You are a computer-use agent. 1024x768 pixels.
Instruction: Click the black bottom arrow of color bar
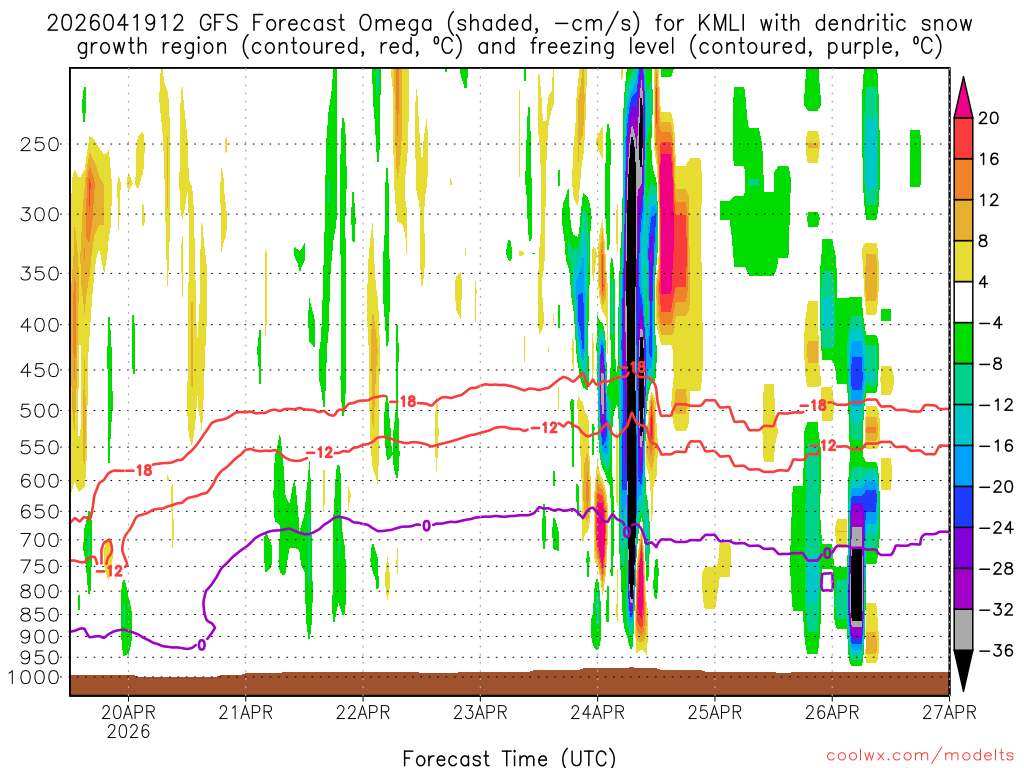click(x=963, y=671)
